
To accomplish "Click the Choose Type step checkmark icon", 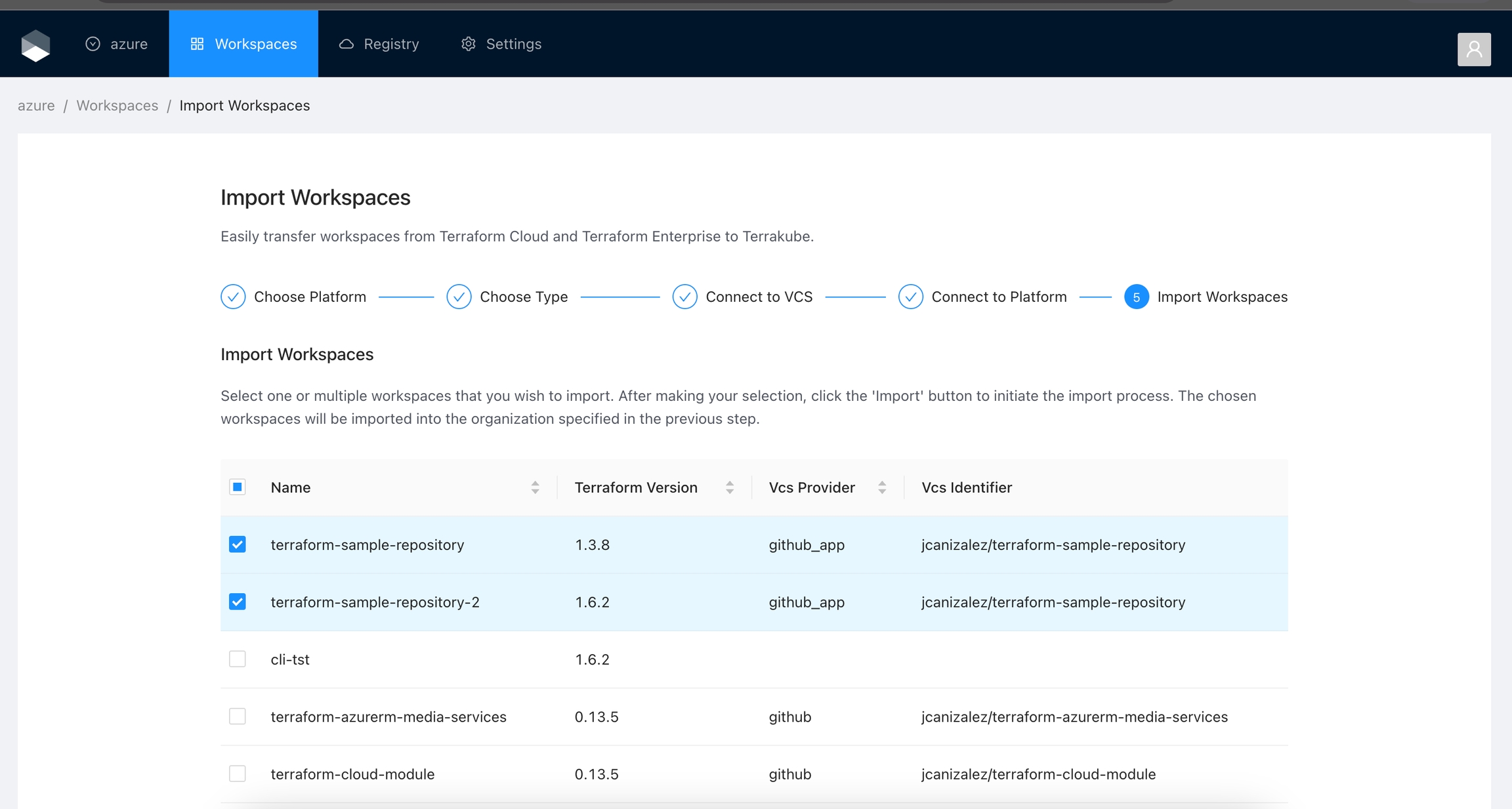I will click(x=459, y=297).
